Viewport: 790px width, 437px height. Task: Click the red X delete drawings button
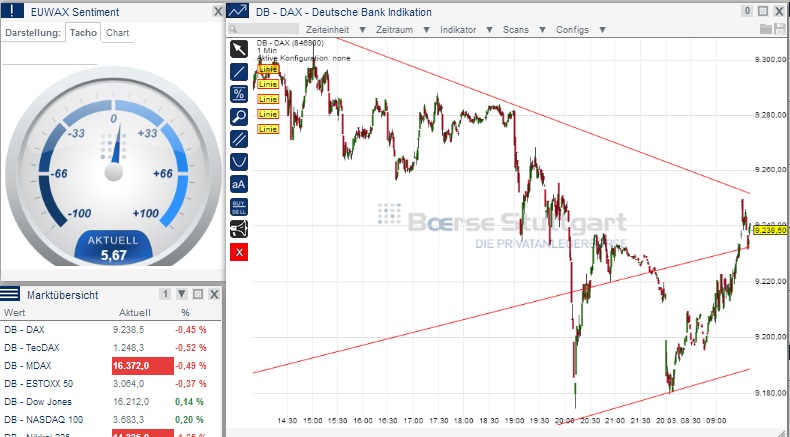tap(239, 252)
